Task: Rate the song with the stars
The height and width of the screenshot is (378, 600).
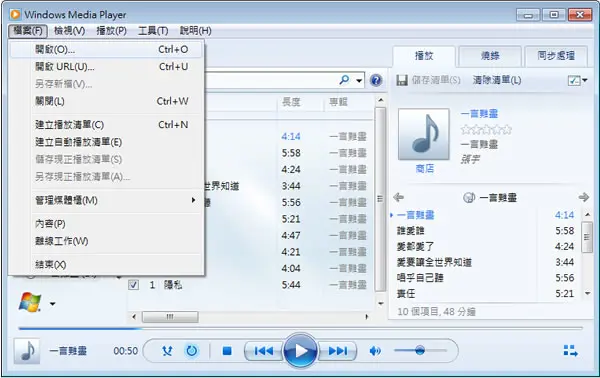Action: click(486, 129)
